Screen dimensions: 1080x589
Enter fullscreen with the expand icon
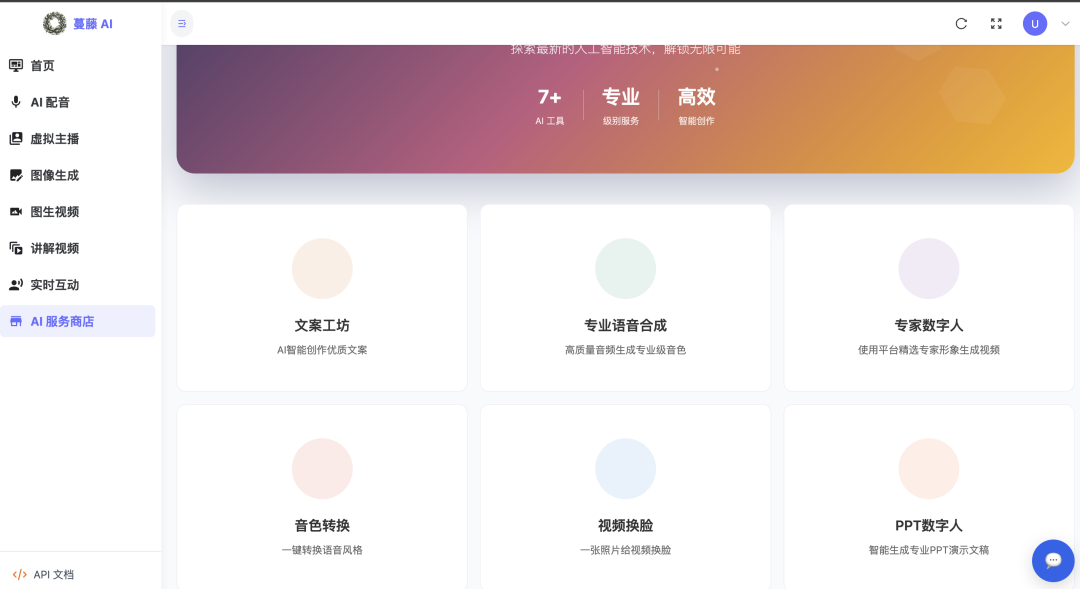click(996, 23)
